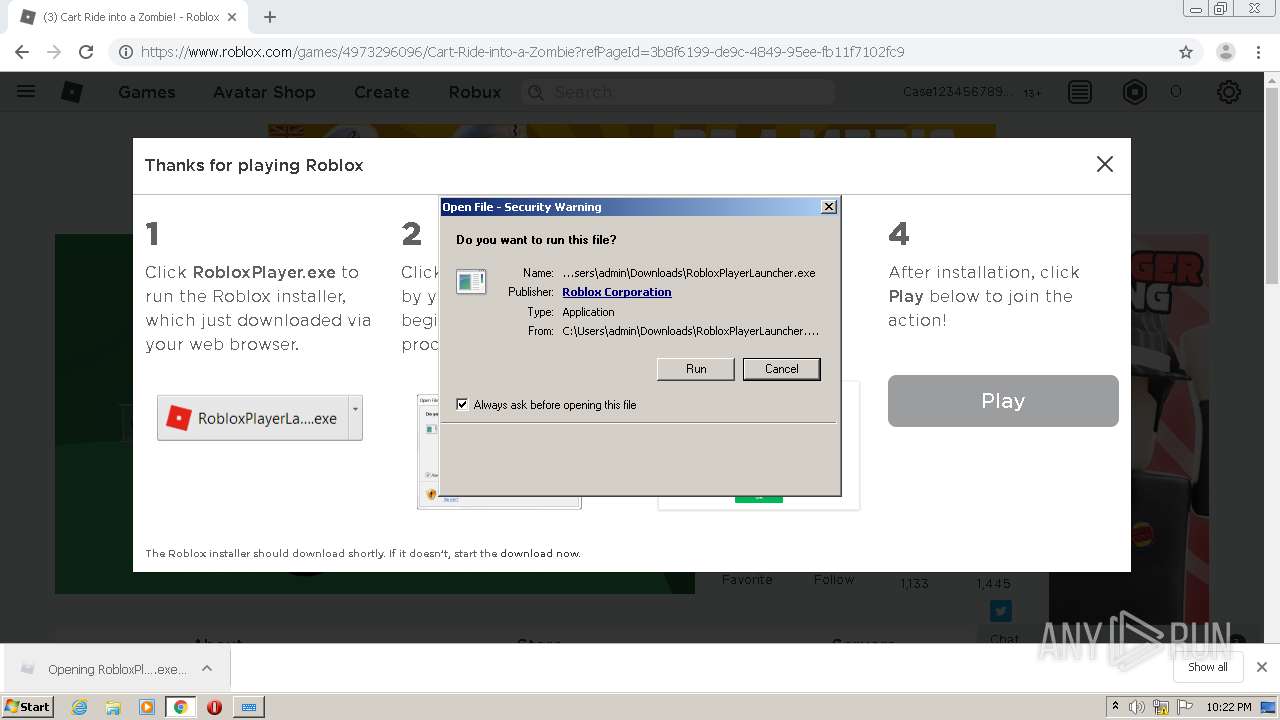
Task: Show hidden system tray icons
Action: [x=1115, y=707]
